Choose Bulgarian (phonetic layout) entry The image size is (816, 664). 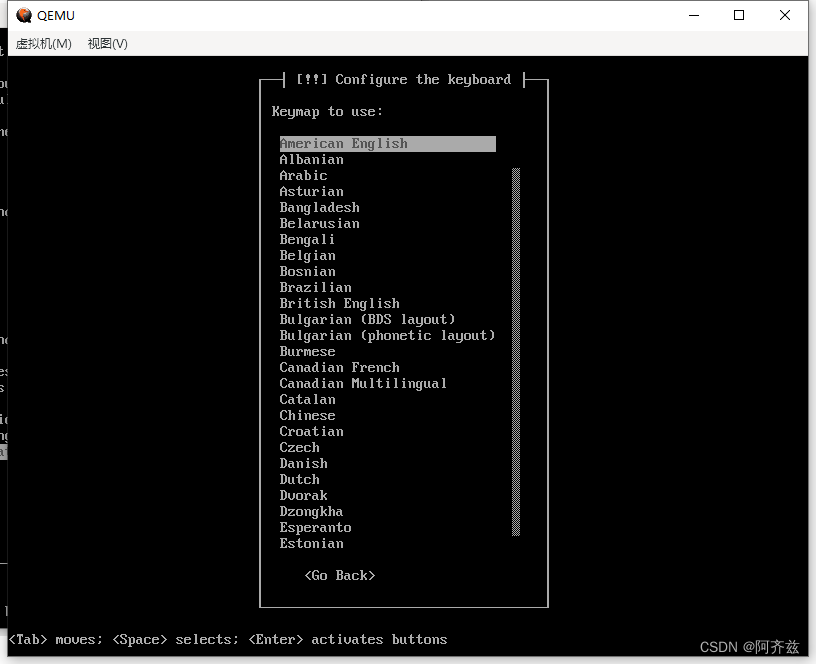[x=387, y=335]
